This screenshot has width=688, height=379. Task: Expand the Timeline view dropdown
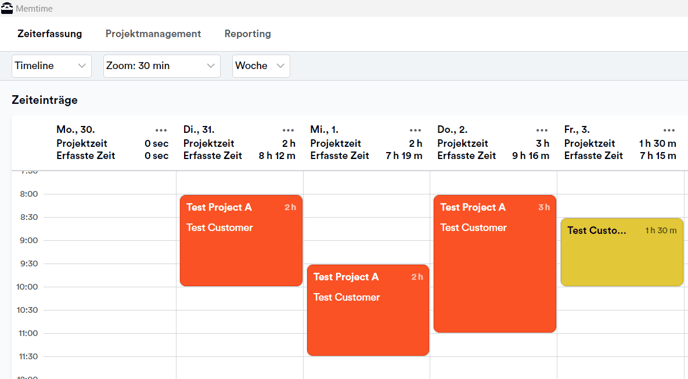pyautogui.click(x=51, y=66)
